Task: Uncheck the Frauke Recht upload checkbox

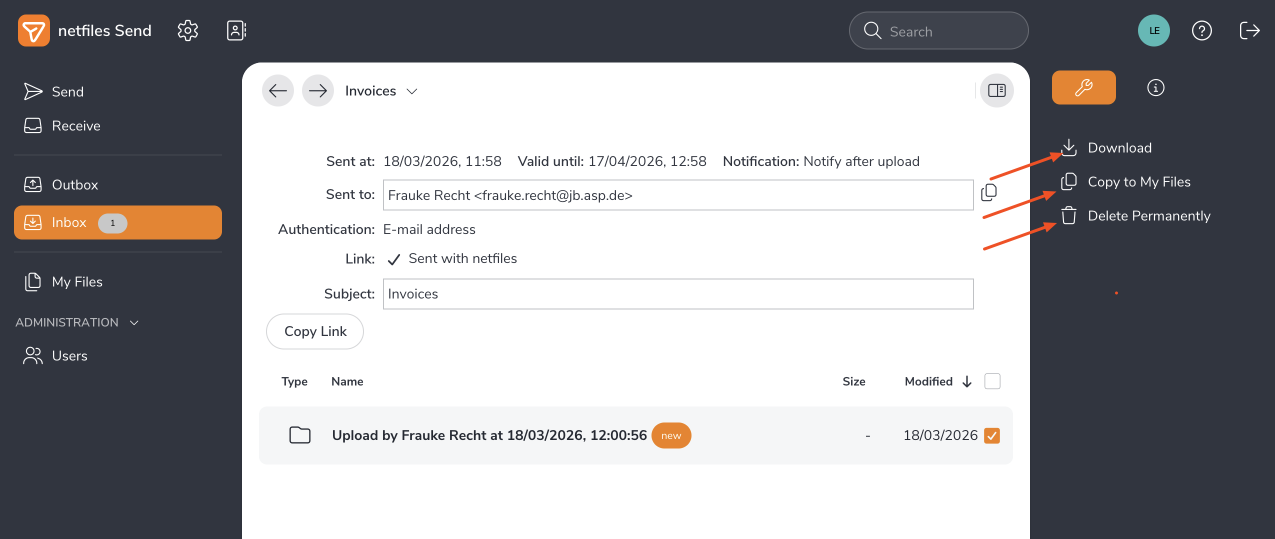Action: click(992, 435)
